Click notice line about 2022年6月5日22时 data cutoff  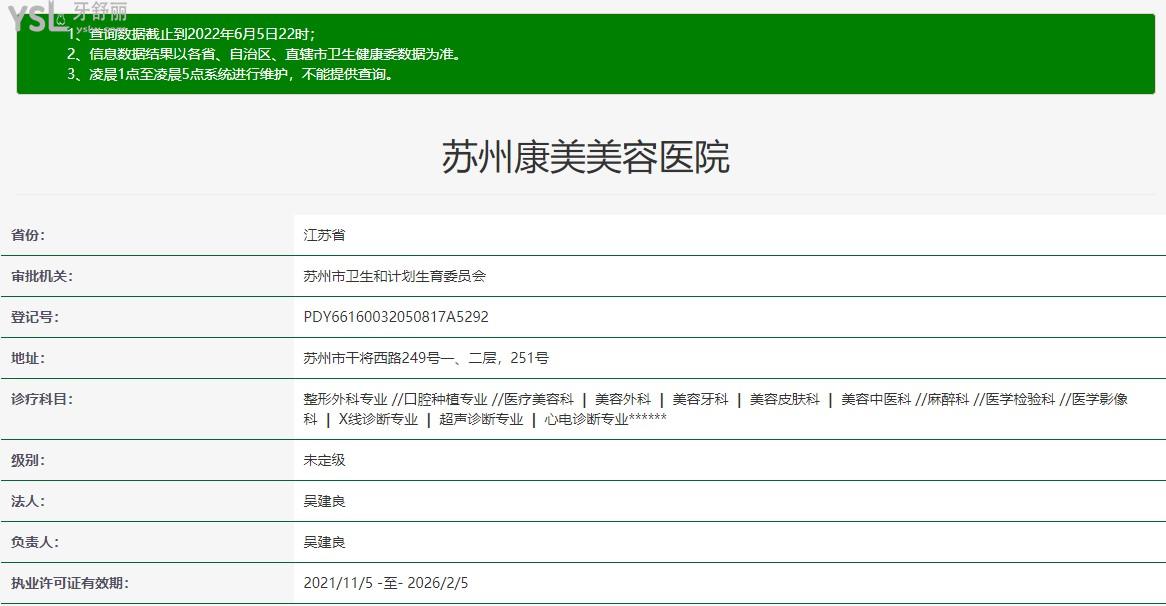(191, 34)
